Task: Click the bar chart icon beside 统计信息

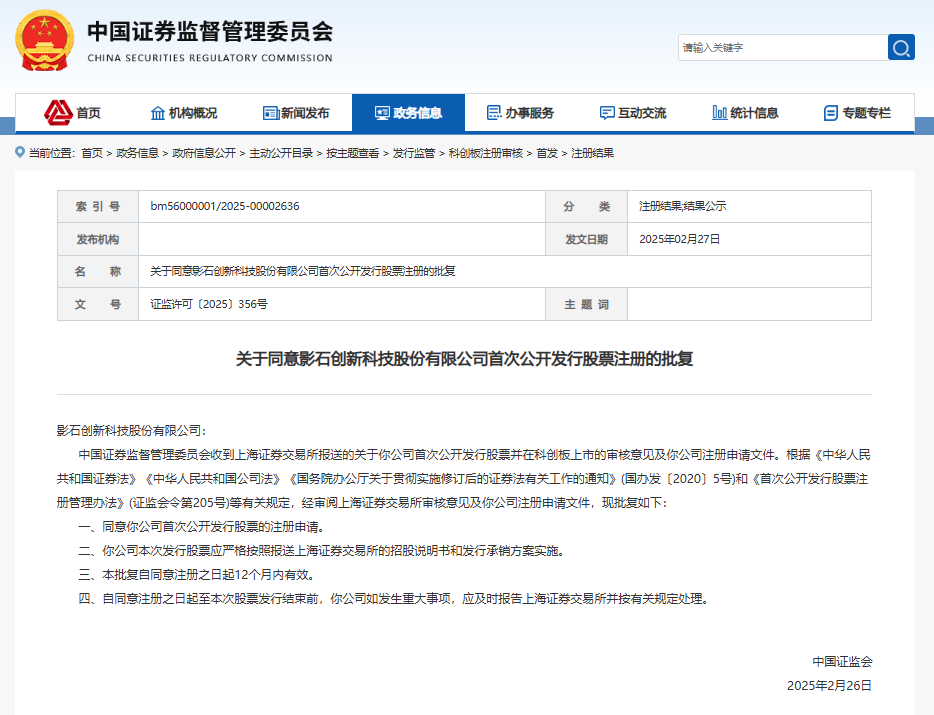Action: pos(720,113)
